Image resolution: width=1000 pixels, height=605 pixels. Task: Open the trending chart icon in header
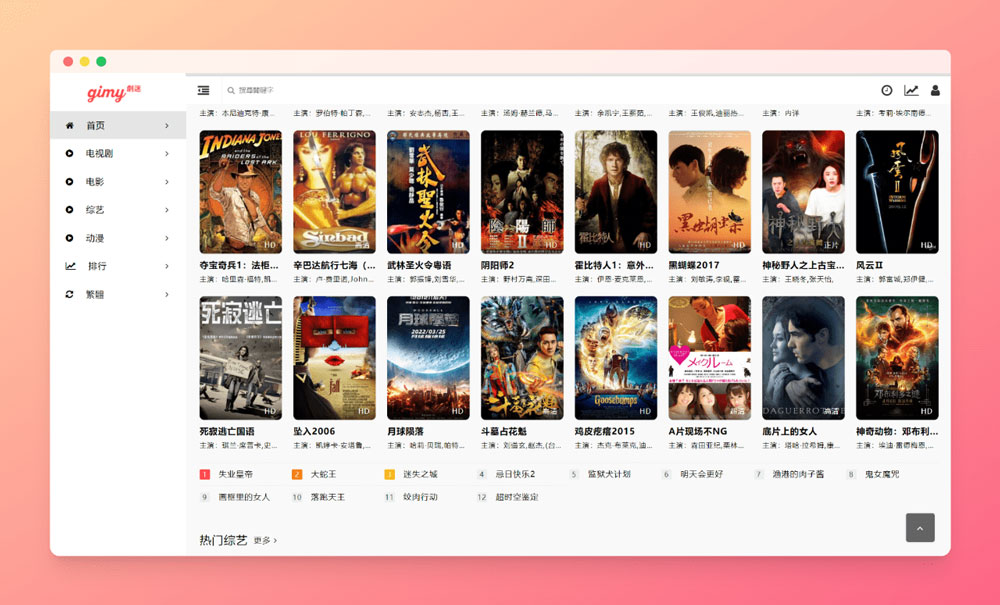pyautogui.click(x=911, y=90)
